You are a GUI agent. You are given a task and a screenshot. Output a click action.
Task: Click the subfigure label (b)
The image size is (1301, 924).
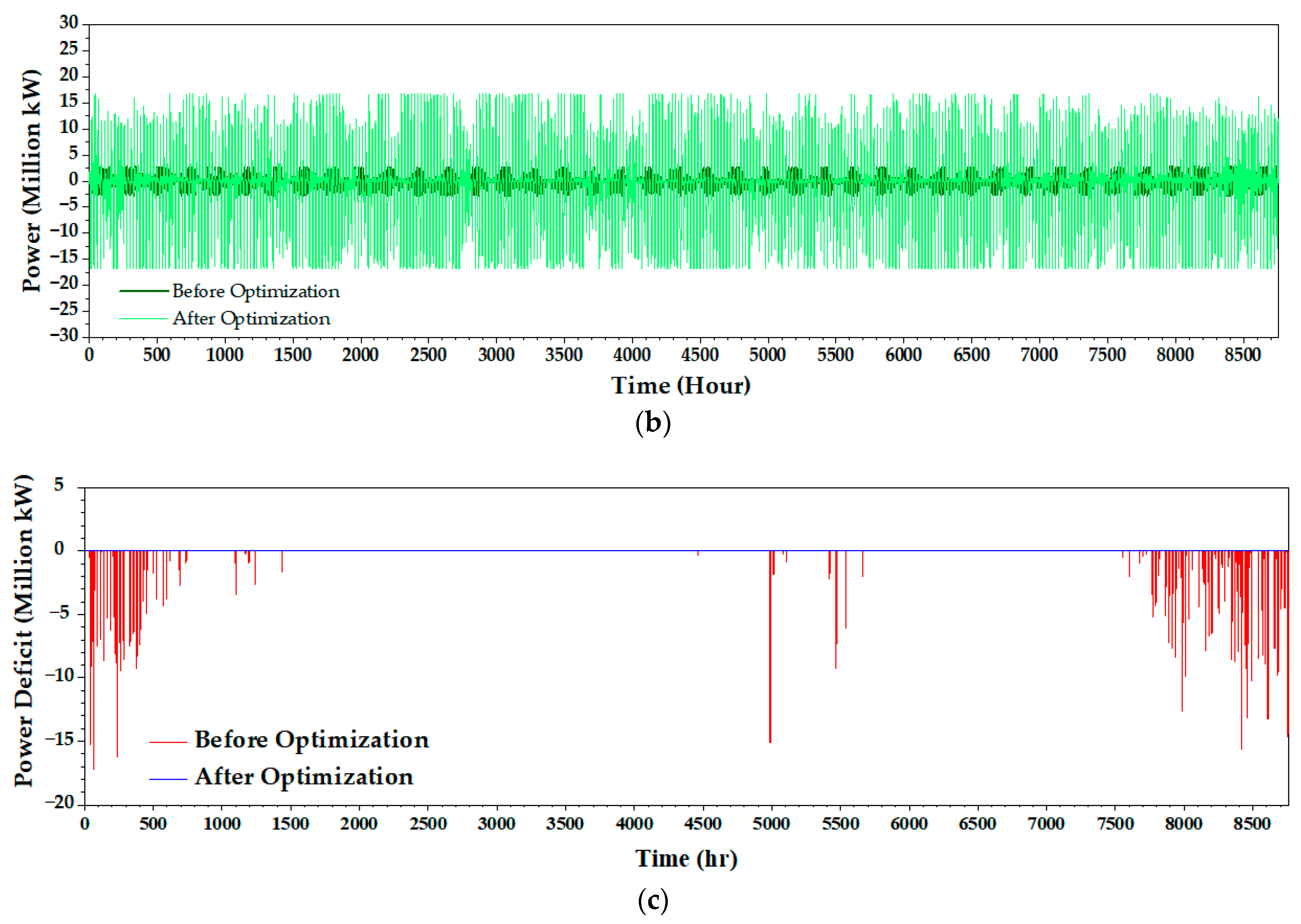[652, 423]
